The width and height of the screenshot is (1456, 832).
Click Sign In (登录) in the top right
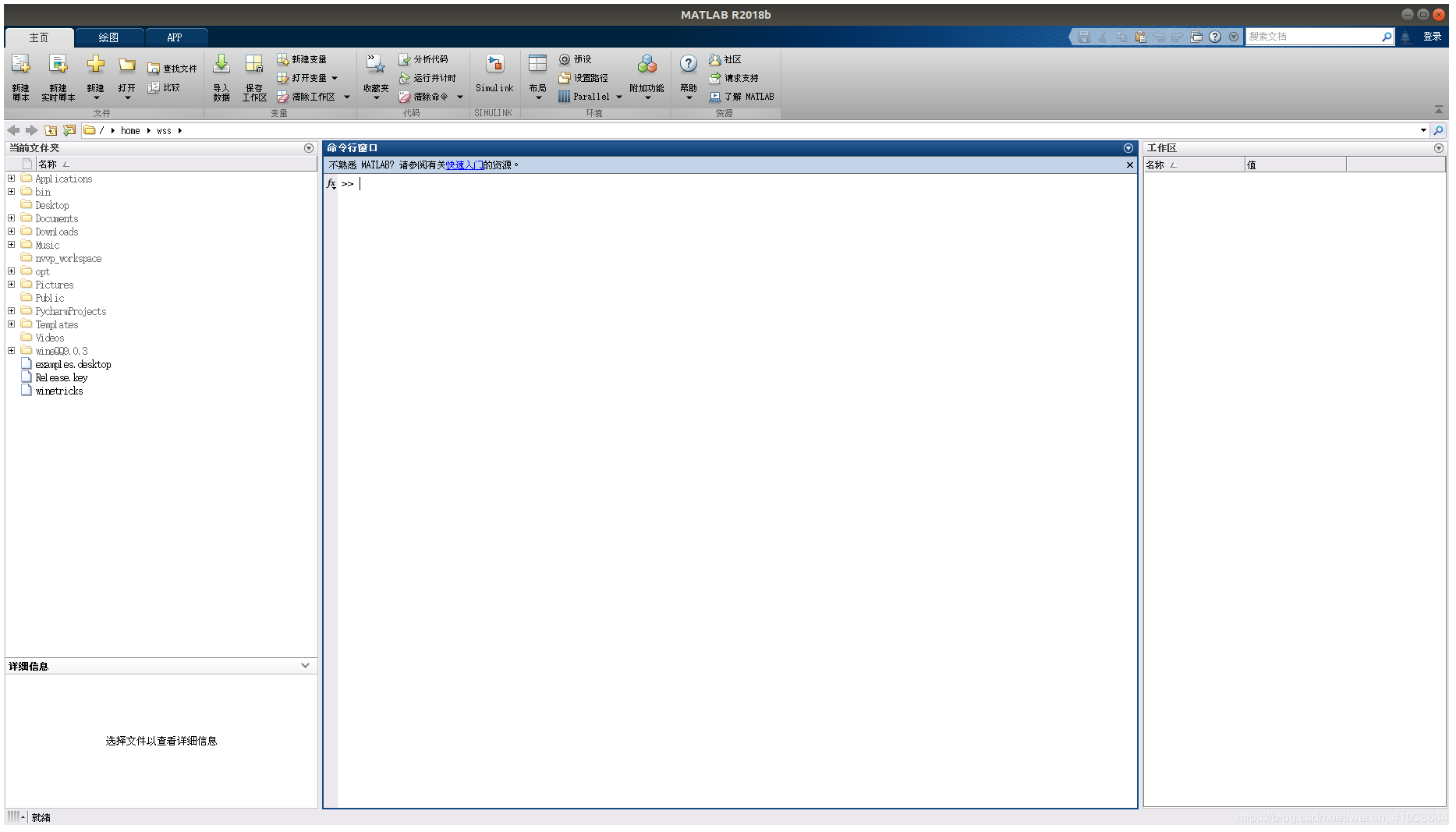[1432, 37]
